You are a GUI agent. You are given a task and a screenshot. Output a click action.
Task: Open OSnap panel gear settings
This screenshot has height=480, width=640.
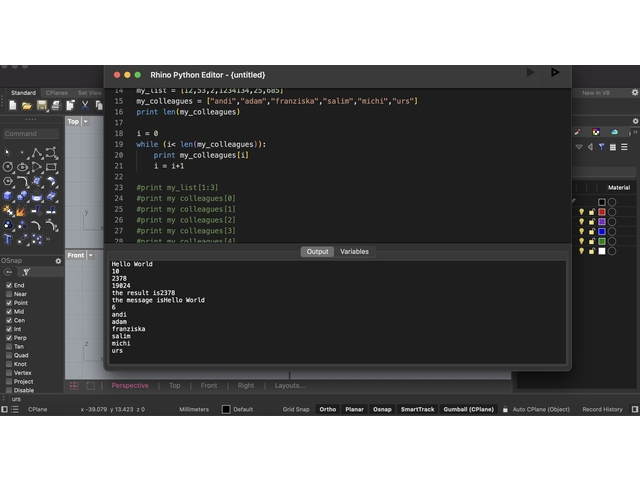(x=58, y=261)
